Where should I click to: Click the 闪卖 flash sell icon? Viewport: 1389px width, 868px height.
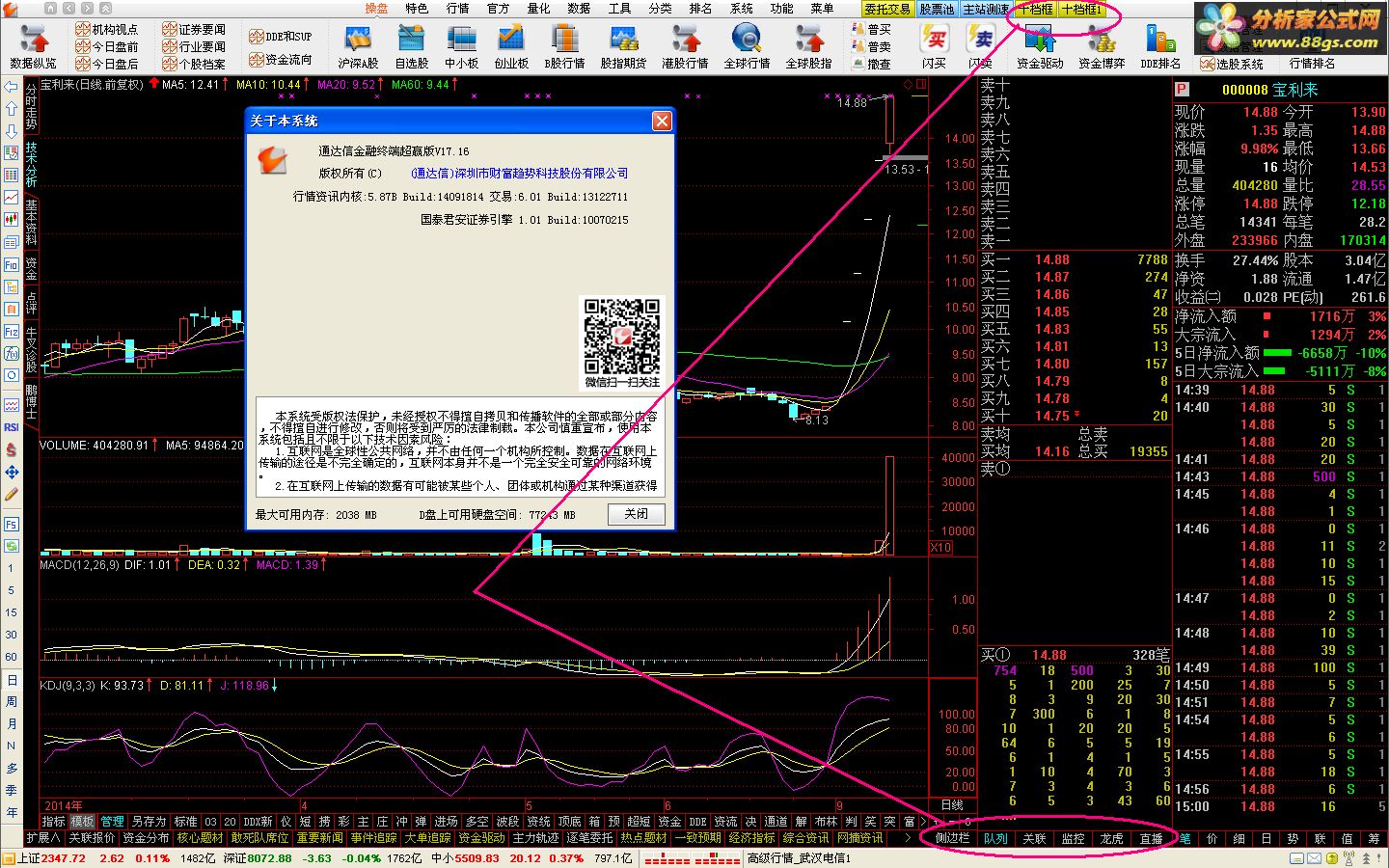coord(981,46)
